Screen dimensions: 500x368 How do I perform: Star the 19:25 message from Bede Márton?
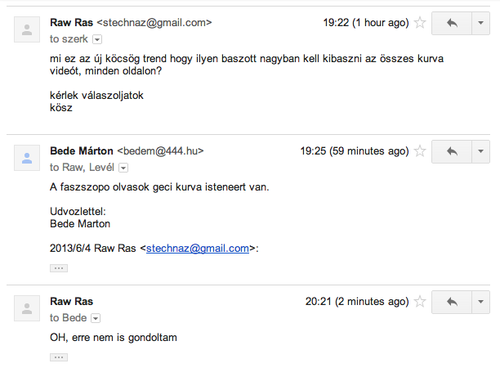pos(420,151)
